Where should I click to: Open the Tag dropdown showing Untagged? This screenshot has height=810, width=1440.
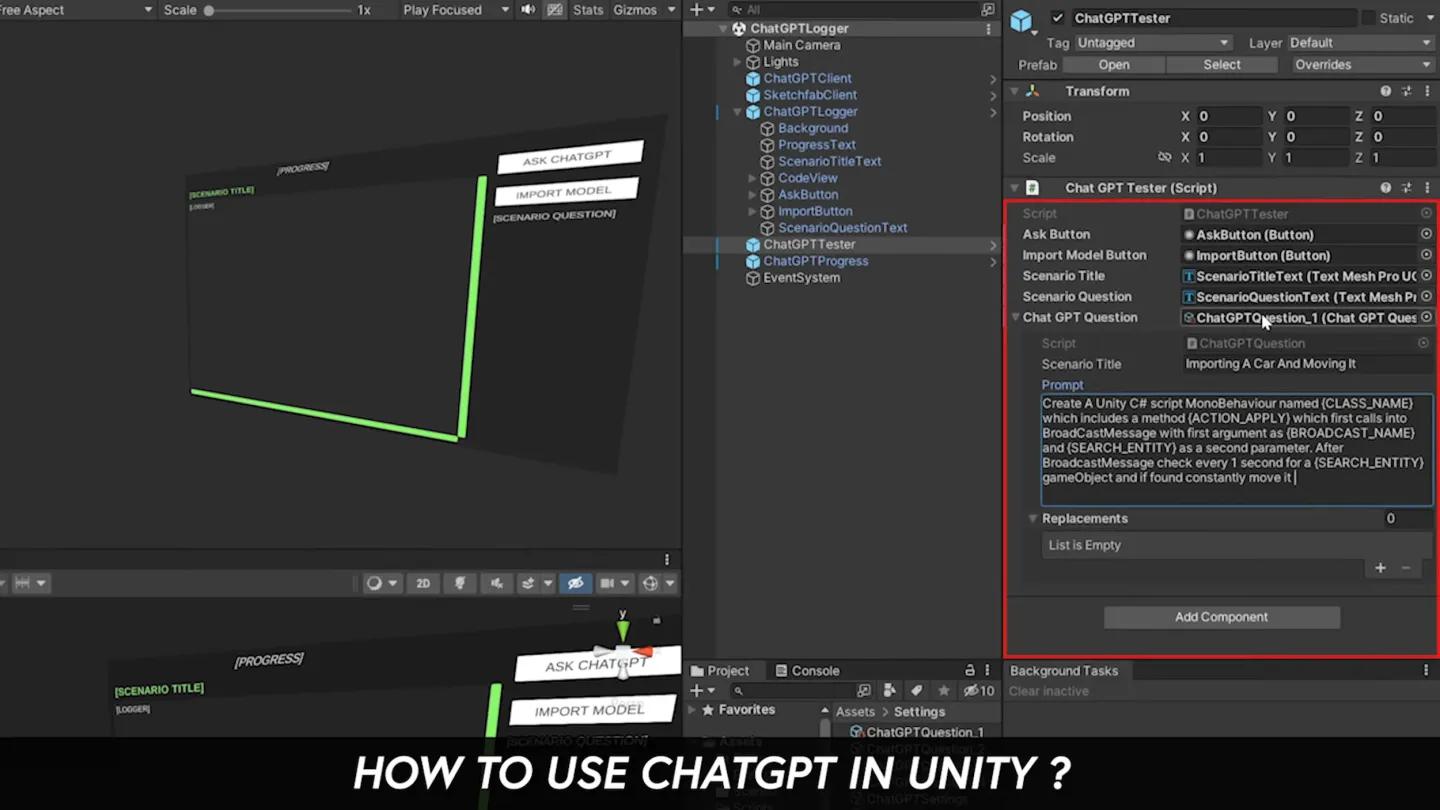1152,43
